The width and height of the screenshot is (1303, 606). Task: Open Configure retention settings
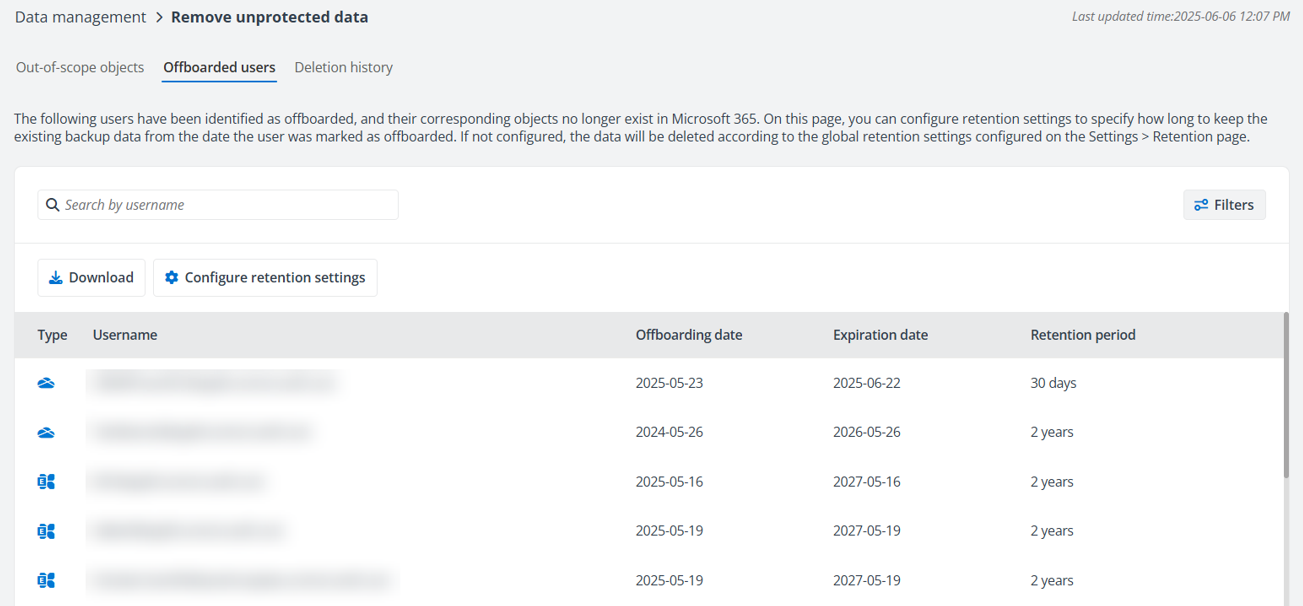265,277
